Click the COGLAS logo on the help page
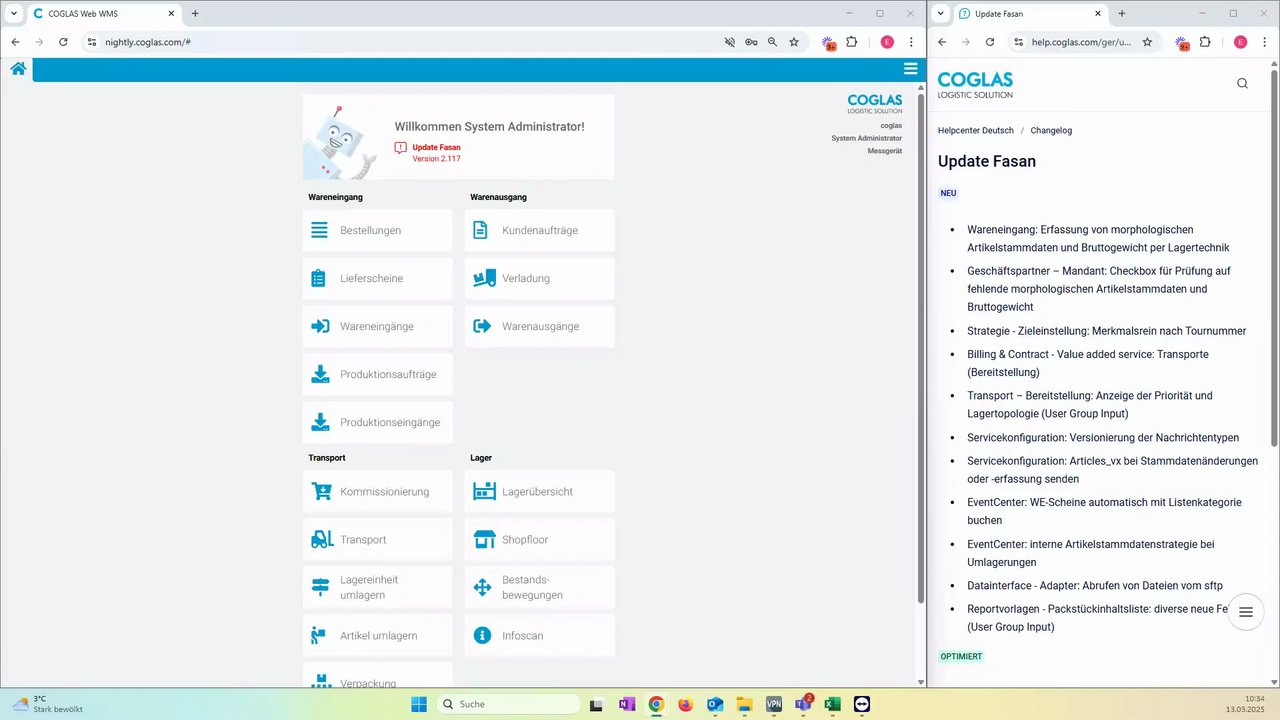 point(975,84)
